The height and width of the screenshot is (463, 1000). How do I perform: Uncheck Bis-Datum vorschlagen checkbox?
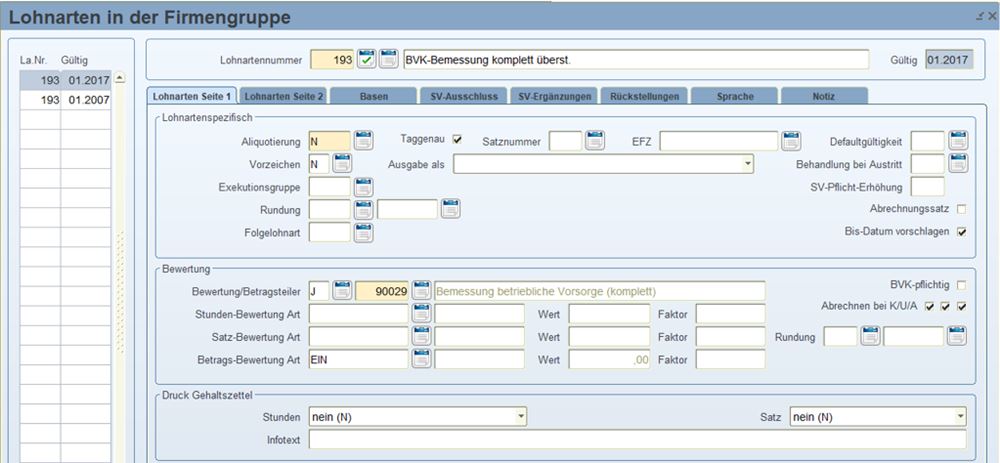coord(962,232)
